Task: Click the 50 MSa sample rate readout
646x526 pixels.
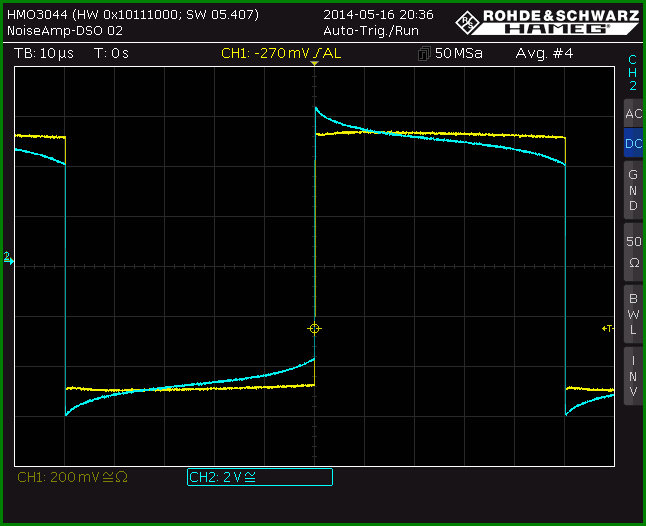Action: [x=459, y=54]
